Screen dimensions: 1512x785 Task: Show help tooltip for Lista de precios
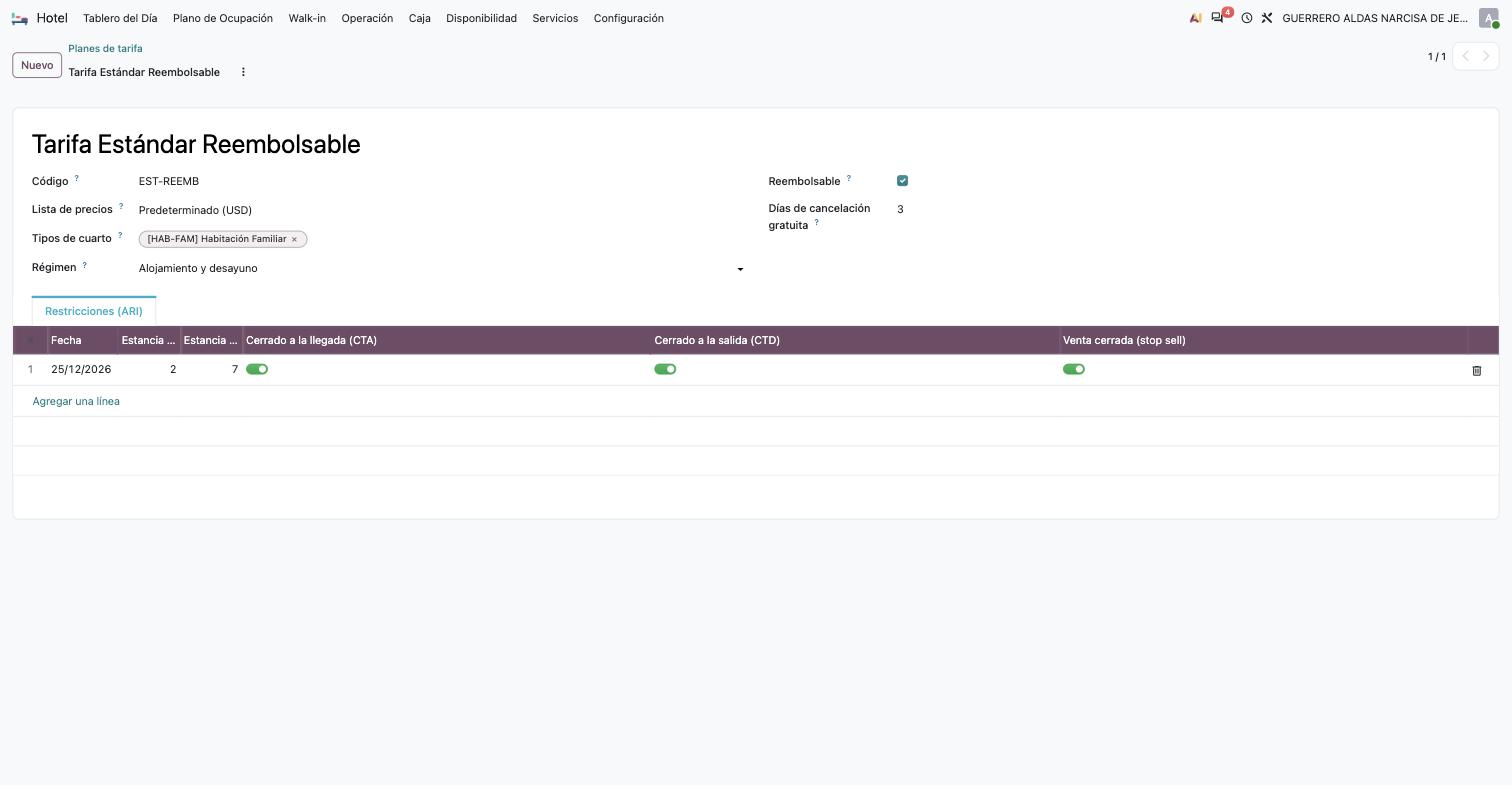pos(121,206)
